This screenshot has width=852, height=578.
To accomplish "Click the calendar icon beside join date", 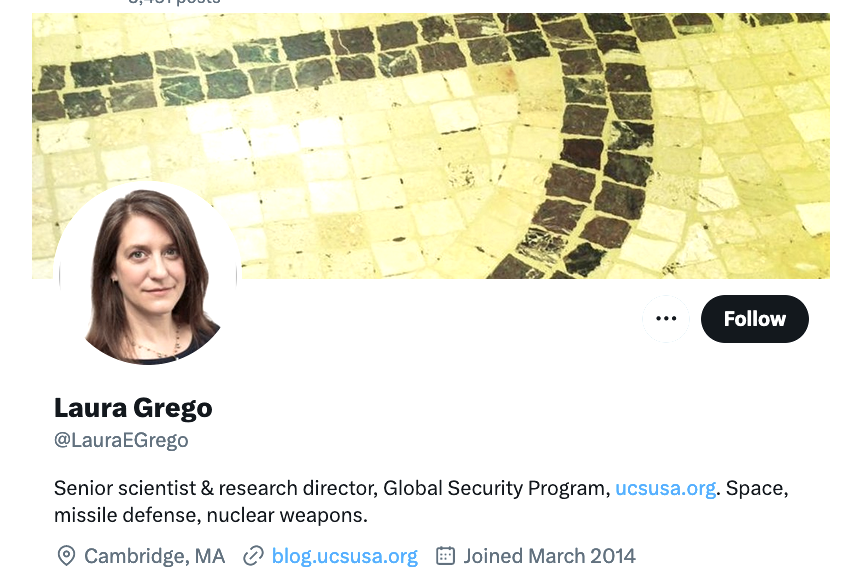I will click(445, 556).
